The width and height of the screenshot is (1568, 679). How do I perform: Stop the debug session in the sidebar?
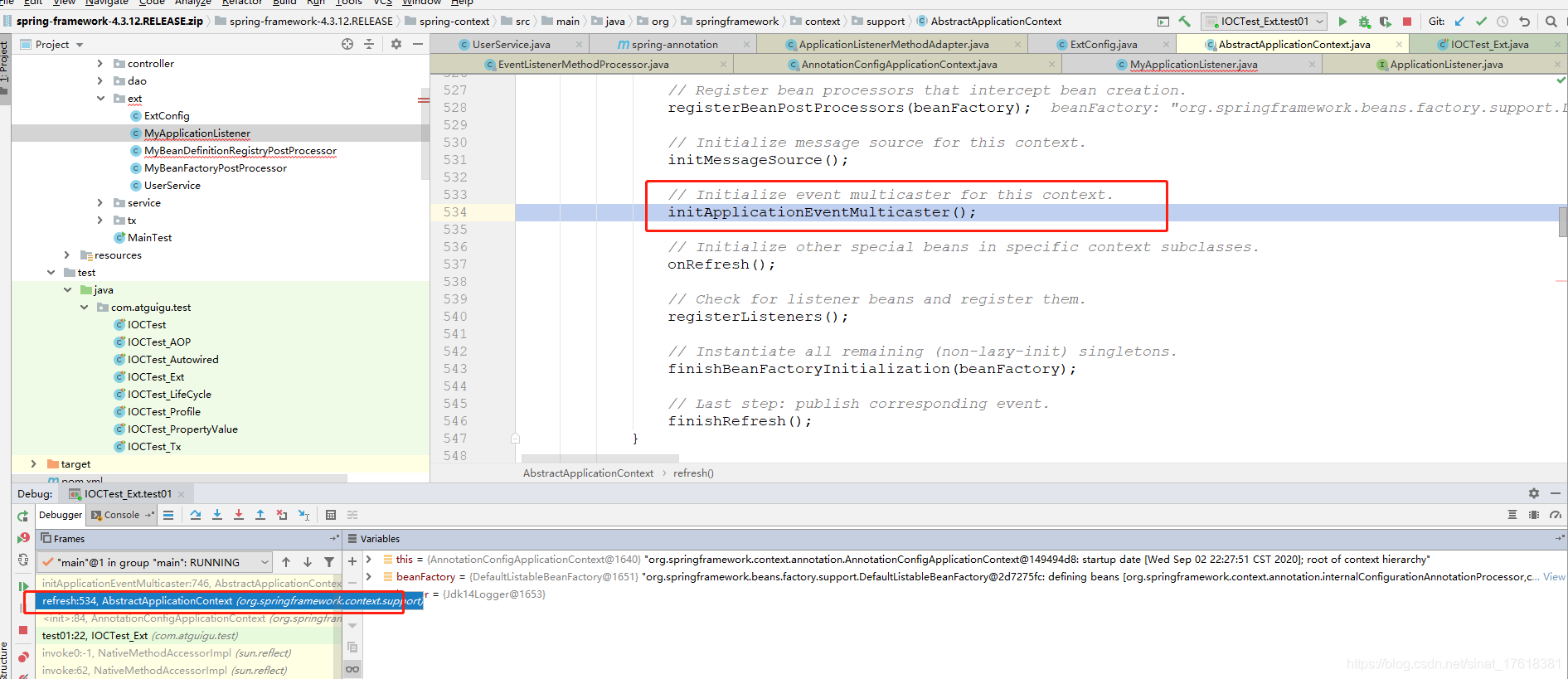[x=22, y=630]
